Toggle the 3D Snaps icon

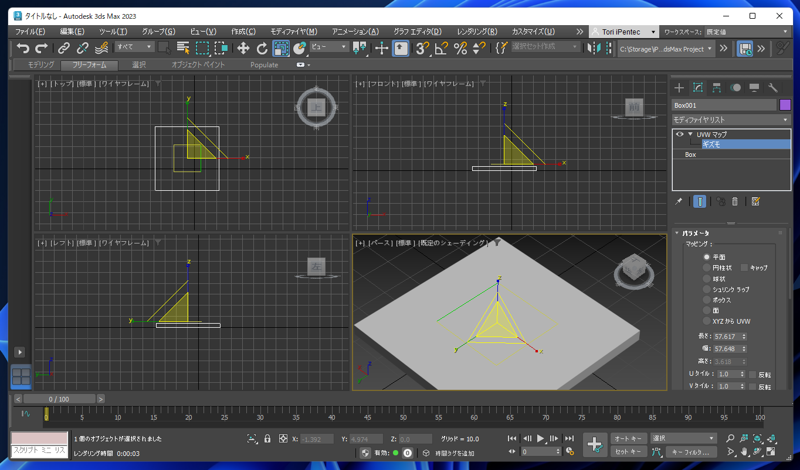point(422,48)
